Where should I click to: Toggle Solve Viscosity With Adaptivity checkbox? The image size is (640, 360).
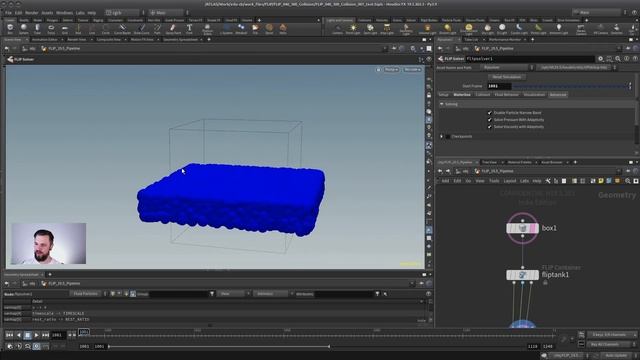click(x=489, y=127)
